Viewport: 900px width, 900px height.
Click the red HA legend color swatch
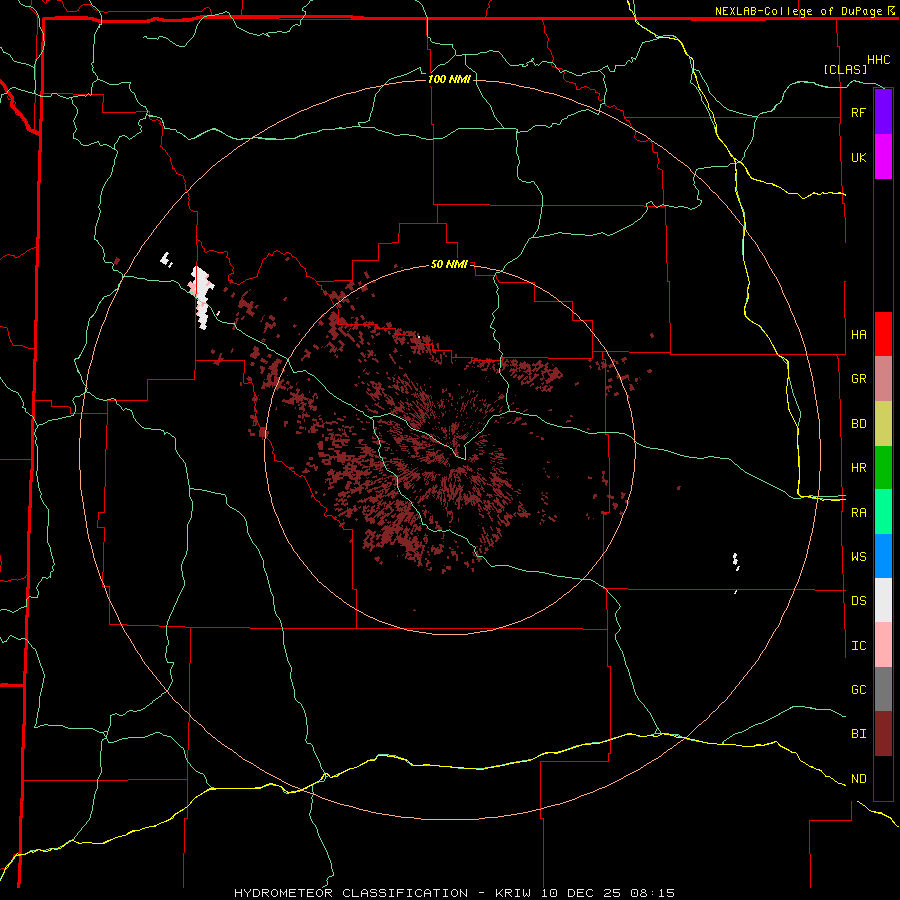click(x=883, y=334)
